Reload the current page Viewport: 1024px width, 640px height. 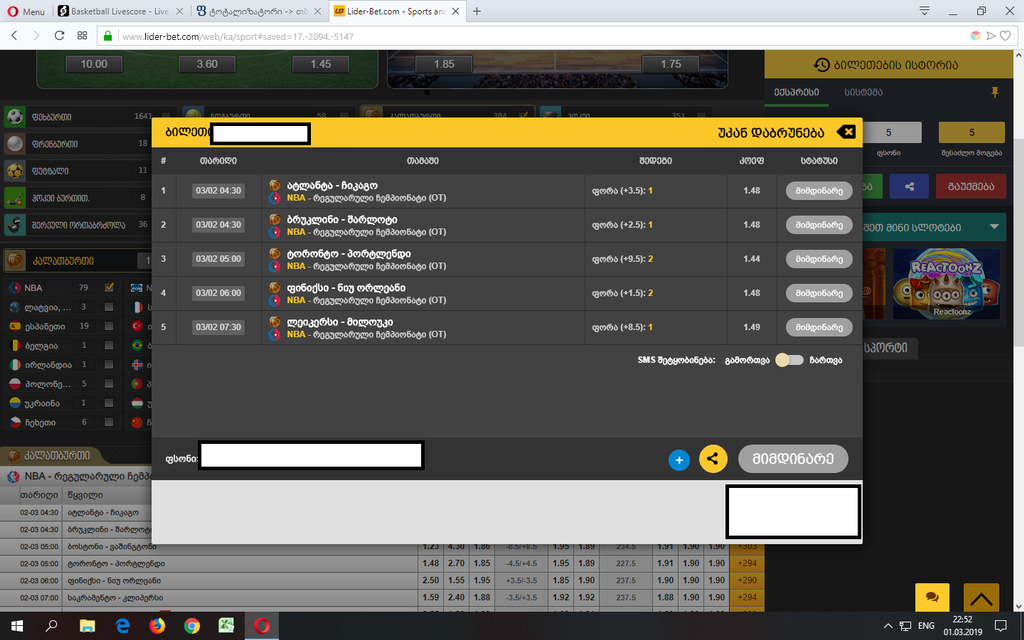59,36
